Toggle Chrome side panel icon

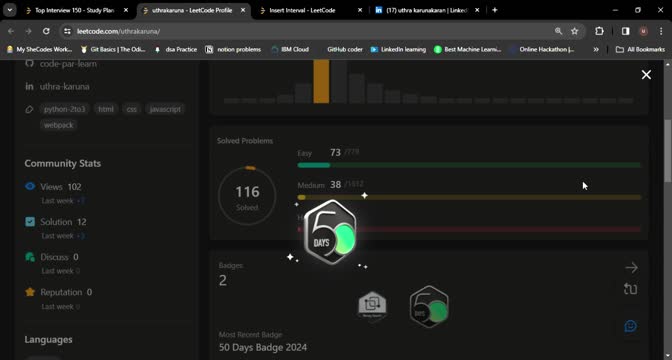point(625,31)
